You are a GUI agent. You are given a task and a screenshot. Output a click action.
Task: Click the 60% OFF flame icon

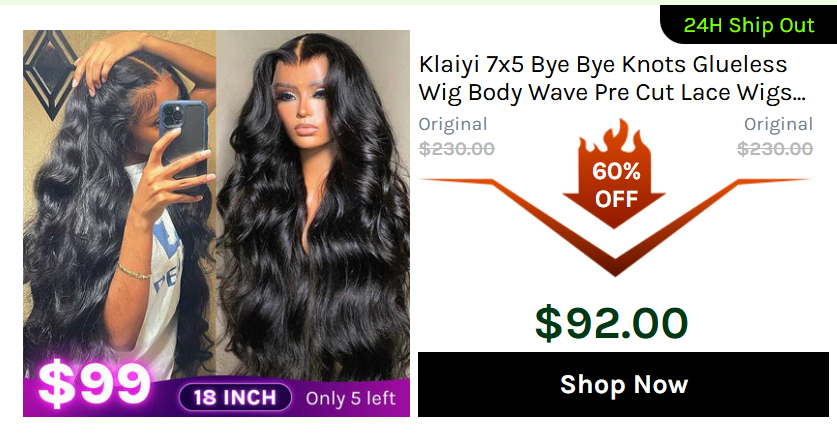(x=614, y=174)
